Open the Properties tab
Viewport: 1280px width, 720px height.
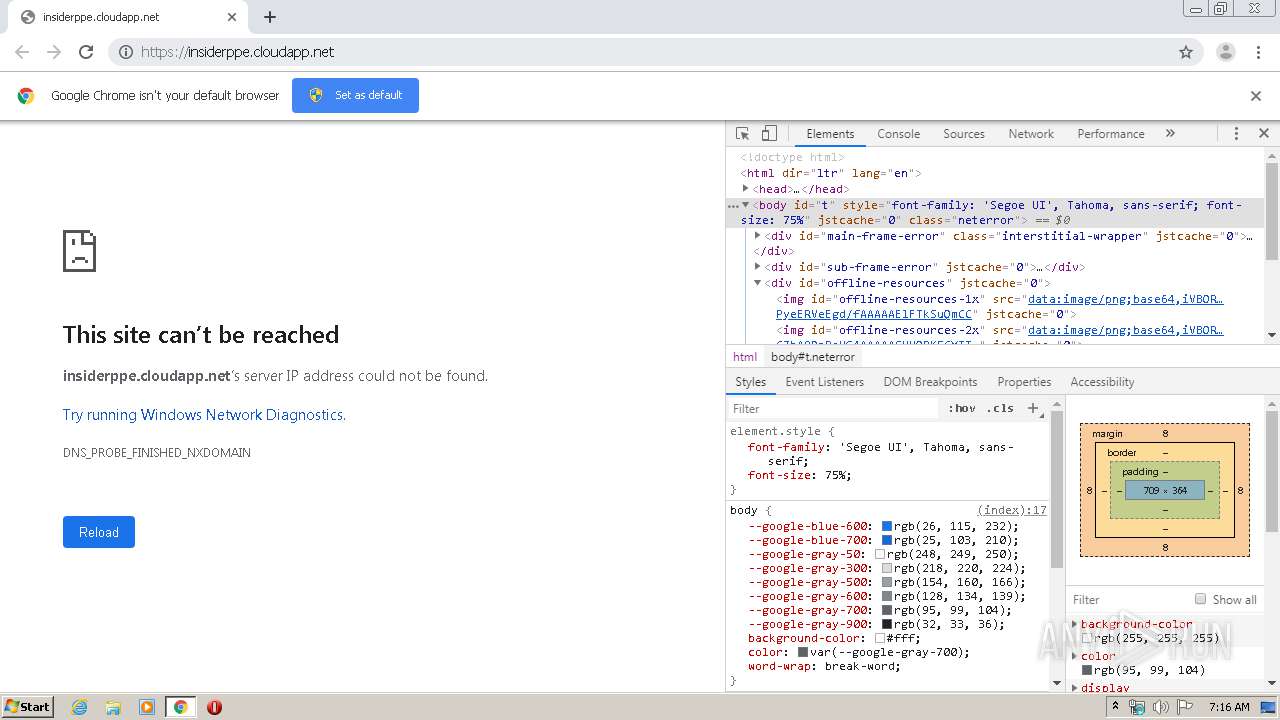[x=1024, y=382]
